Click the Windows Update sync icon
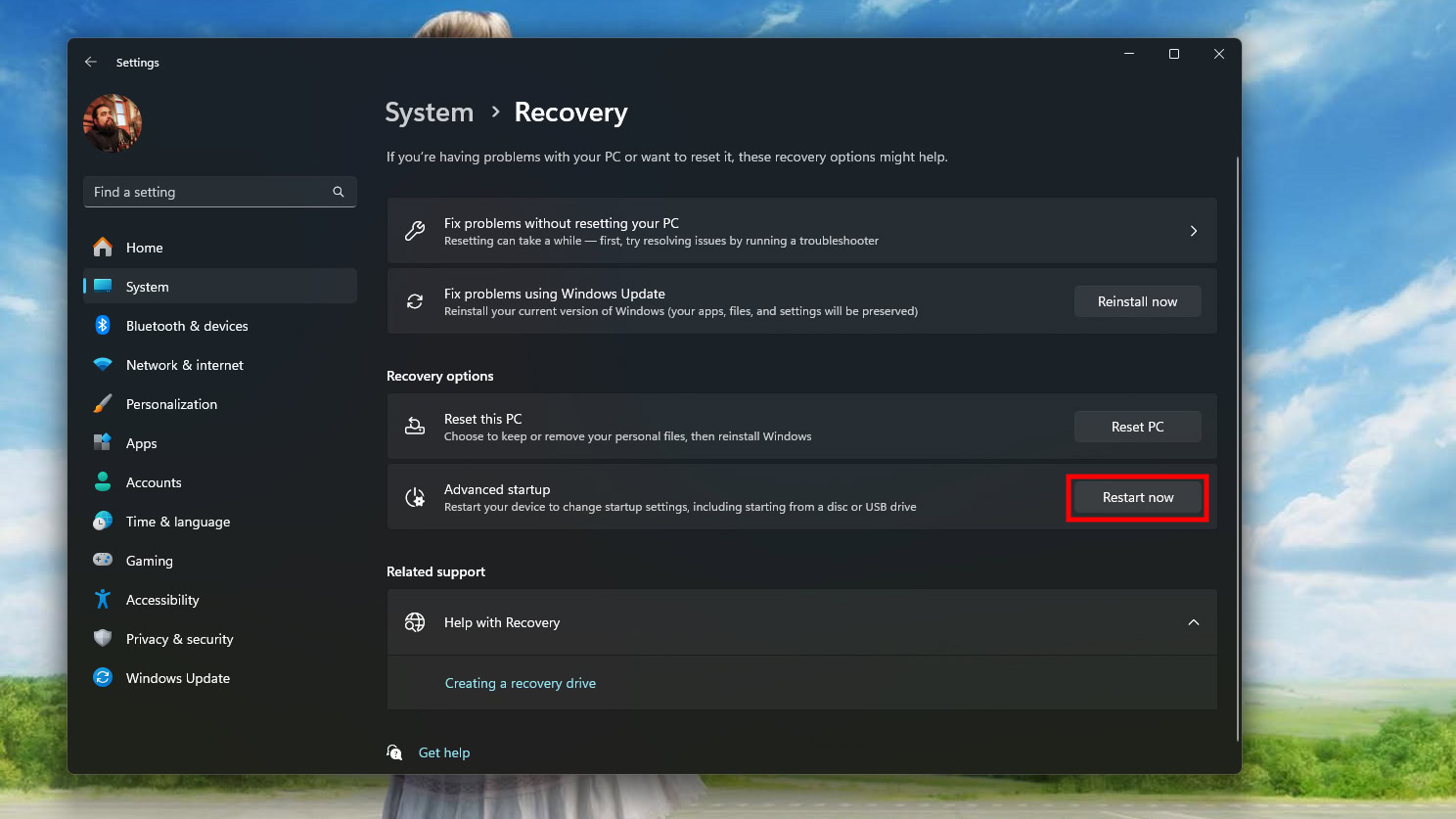This screenshot has height=819, width=1456. [103, 677]
